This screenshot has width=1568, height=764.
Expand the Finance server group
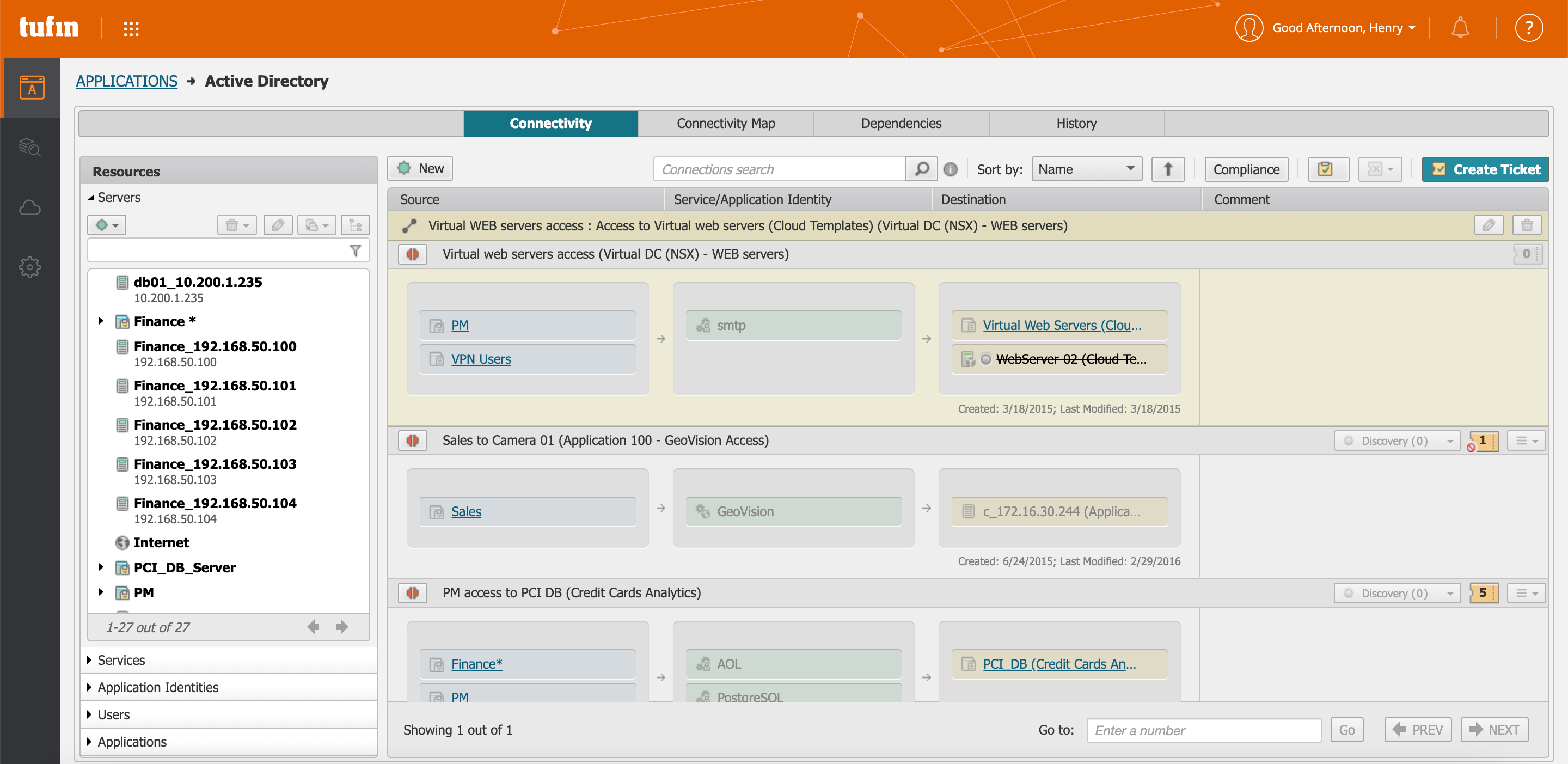click(101, 321)
